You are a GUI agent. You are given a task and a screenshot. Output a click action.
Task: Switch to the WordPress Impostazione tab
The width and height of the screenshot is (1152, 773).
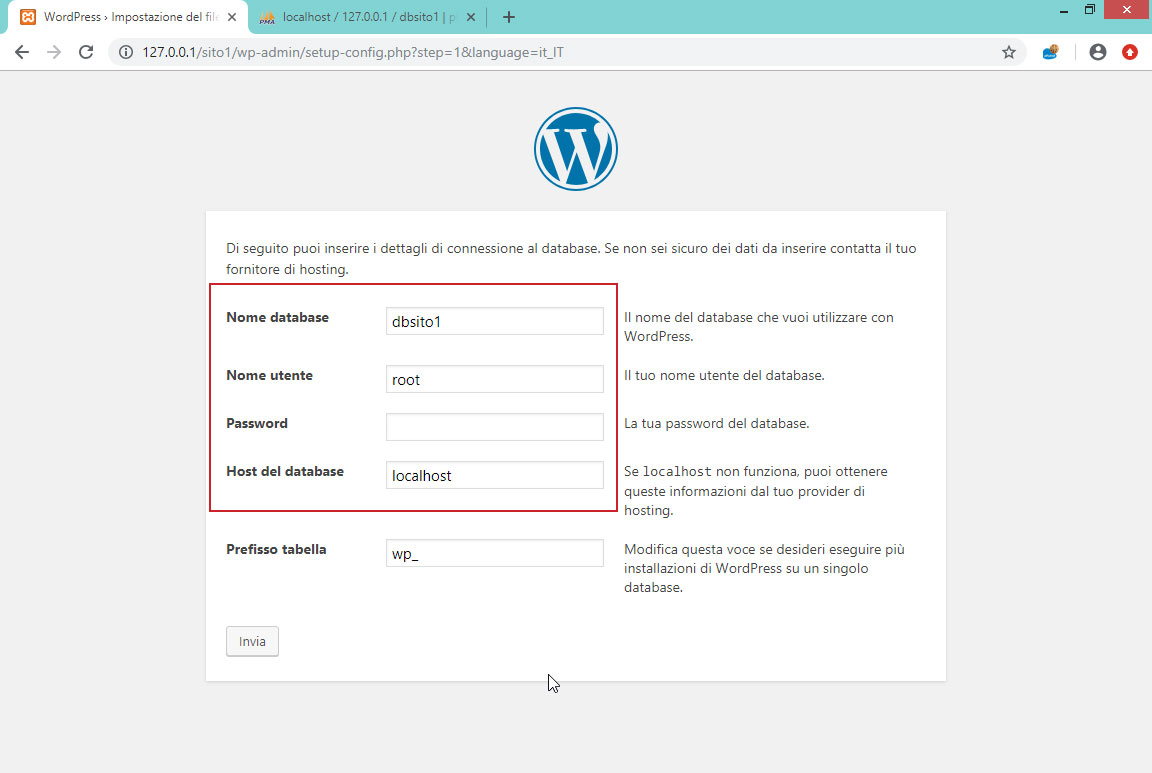click(129, 17)
